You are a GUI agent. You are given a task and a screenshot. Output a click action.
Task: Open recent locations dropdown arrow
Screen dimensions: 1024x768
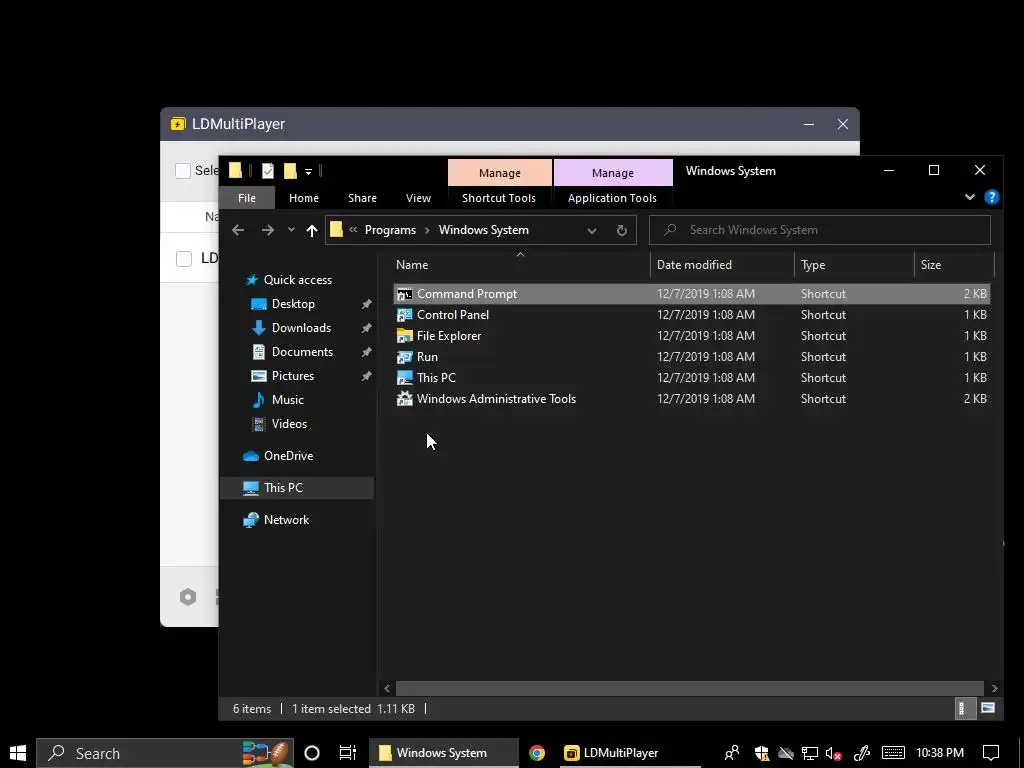[x=291, y=230]
